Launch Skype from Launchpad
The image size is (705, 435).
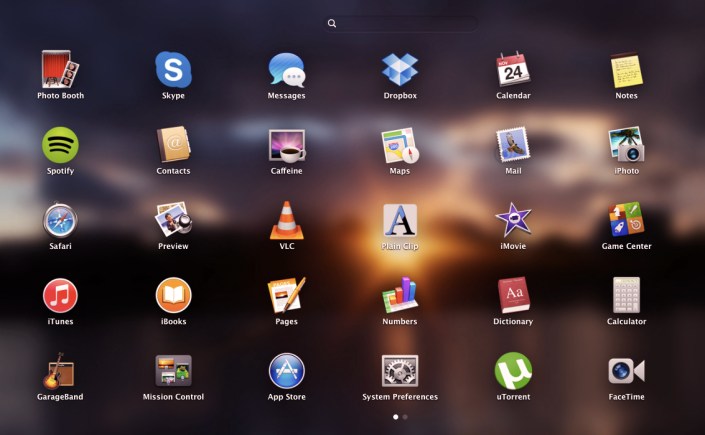[x=173, y=70]
